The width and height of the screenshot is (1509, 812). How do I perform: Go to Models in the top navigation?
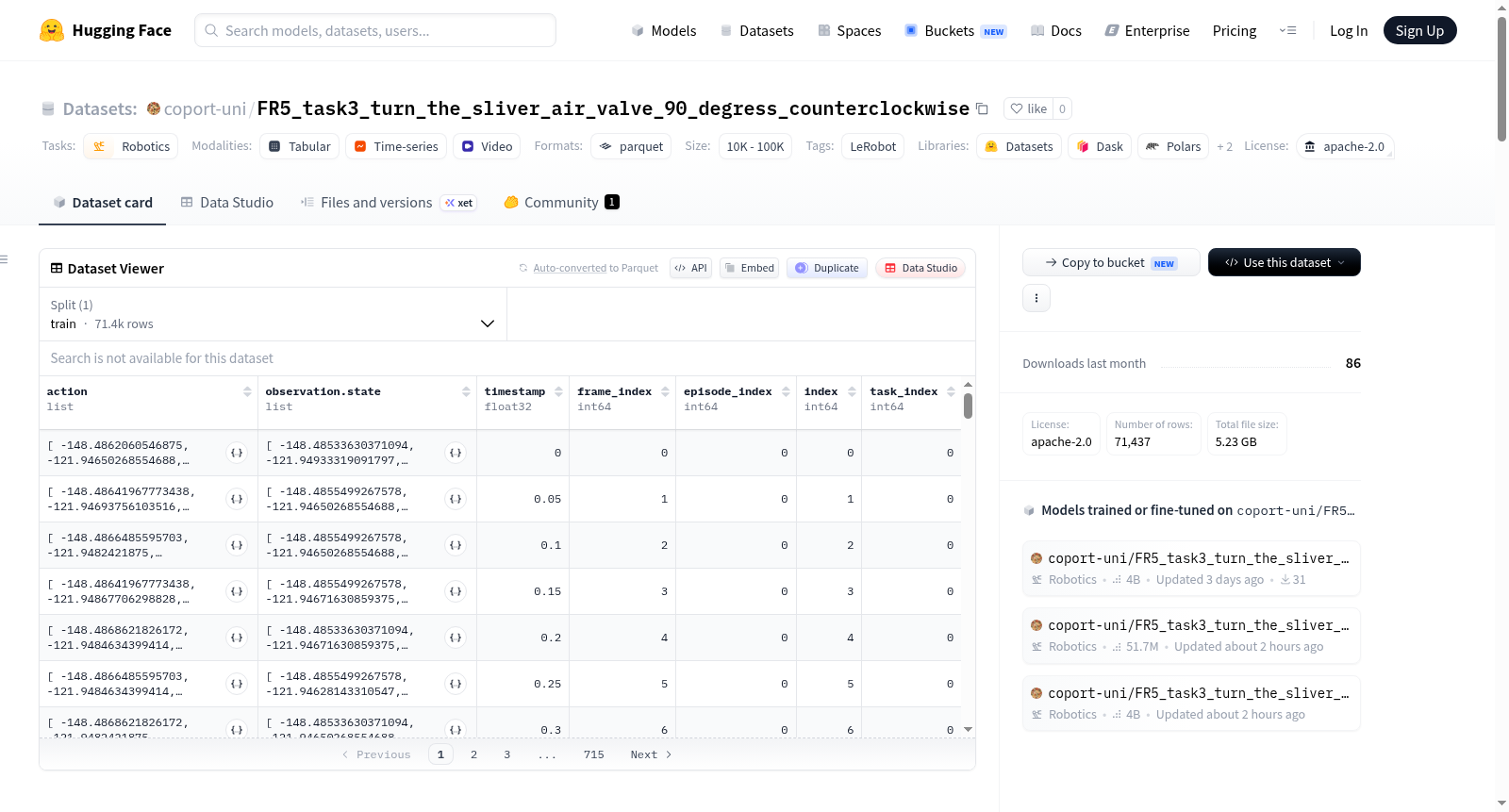pyautogui.click(x=664, y=30)
